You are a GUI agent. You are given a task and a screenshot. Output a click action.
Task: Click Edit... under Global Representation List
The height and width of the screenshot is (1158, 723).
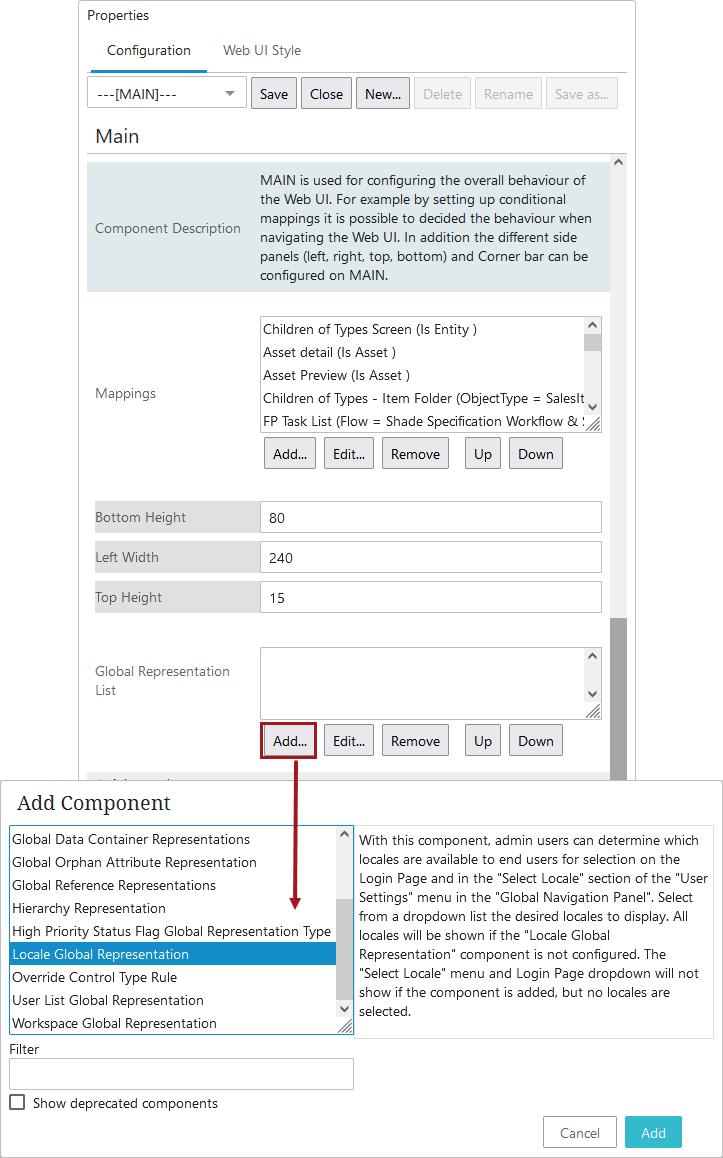pyautogui.click(x=349, y=741)
